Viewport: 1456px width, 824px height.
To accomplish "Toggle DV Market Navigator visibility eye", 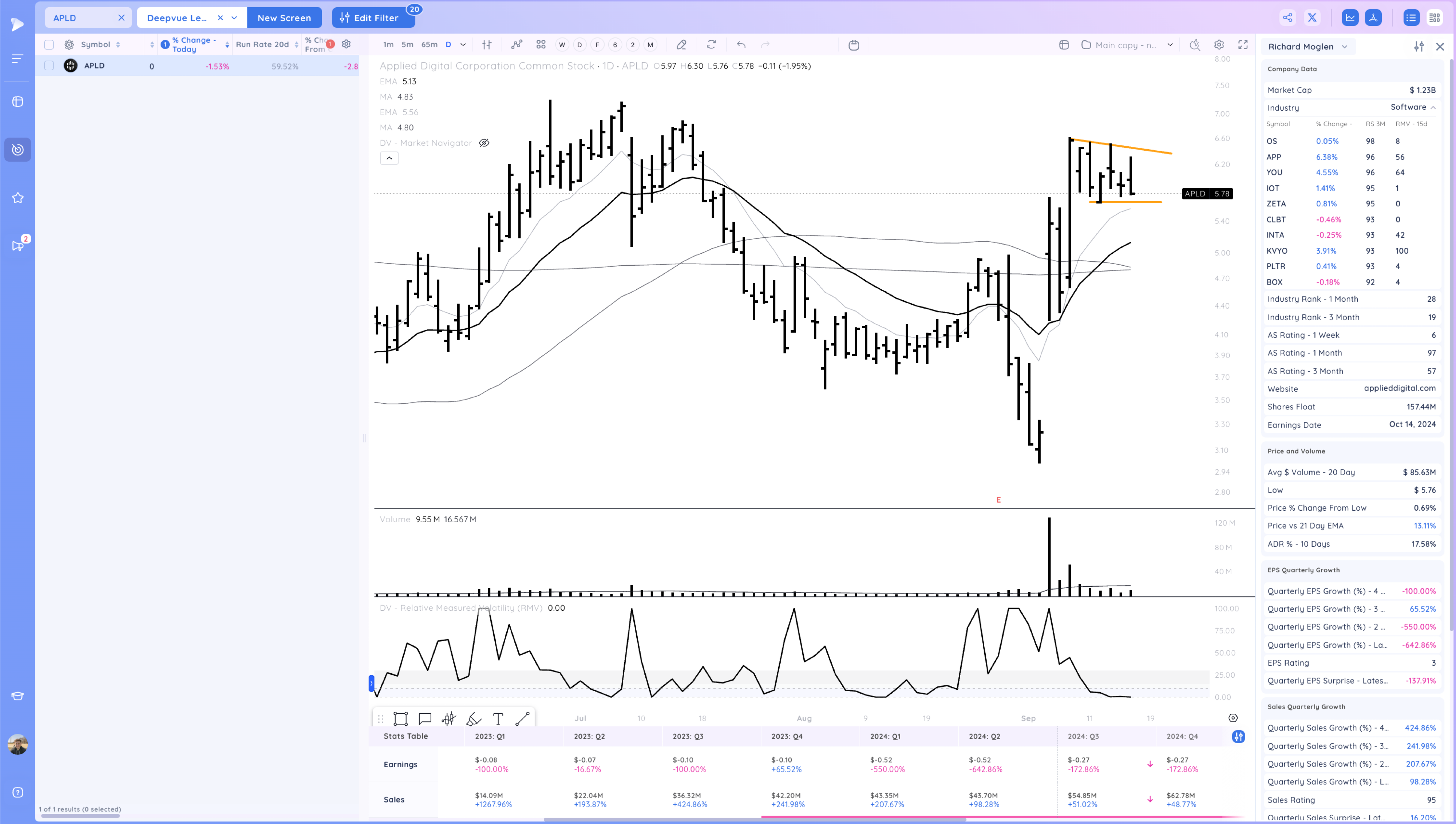I will pos(484,143).
